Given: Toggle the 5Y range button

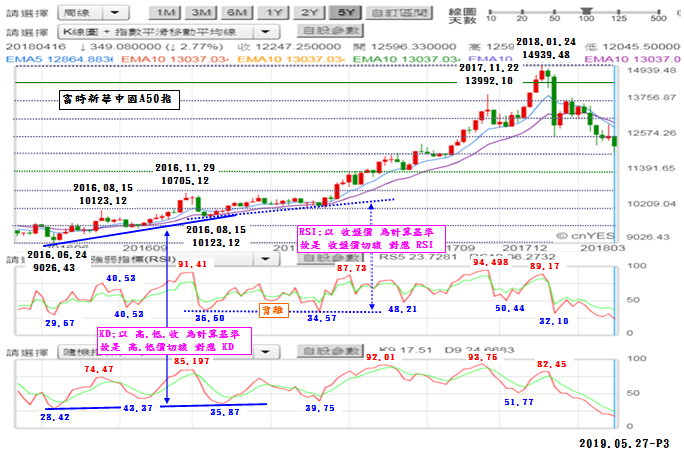Looking at the screenshot, I should (343, 14).
